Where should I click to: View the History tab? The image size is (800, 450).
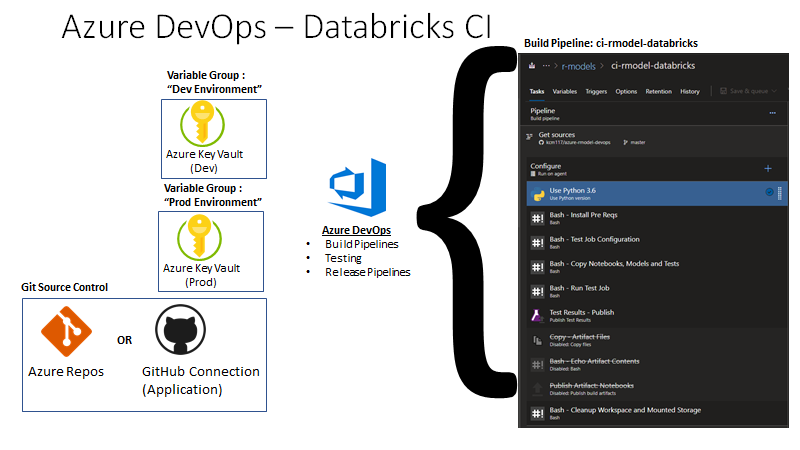tap(690, 91)
